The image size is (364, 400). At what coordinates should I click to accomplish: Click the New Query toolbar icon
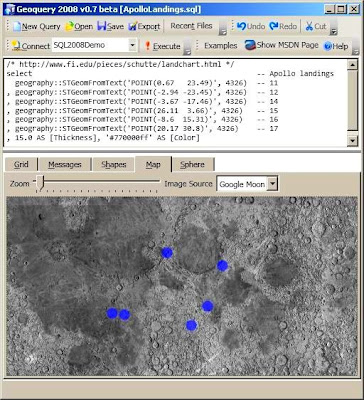pos(17,26)
